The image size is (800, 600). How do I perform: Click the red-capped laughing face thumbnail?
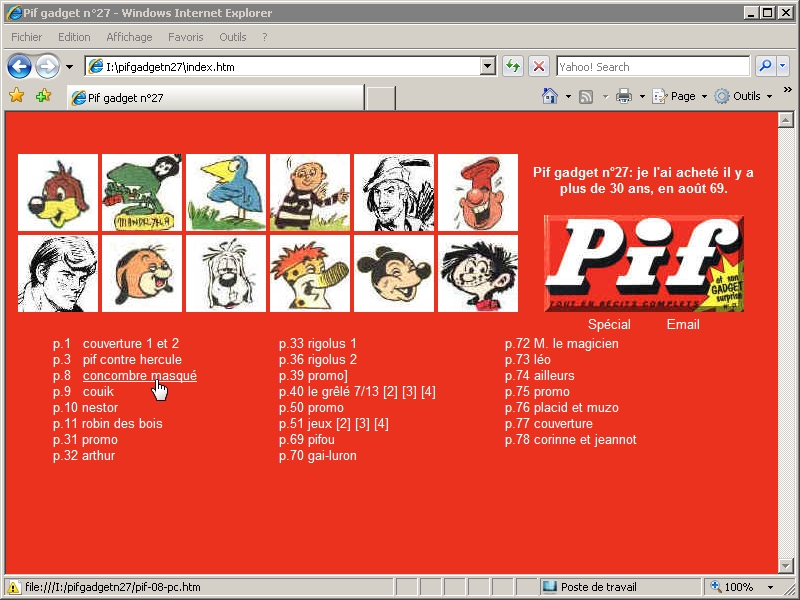click(x=478, y=192)
